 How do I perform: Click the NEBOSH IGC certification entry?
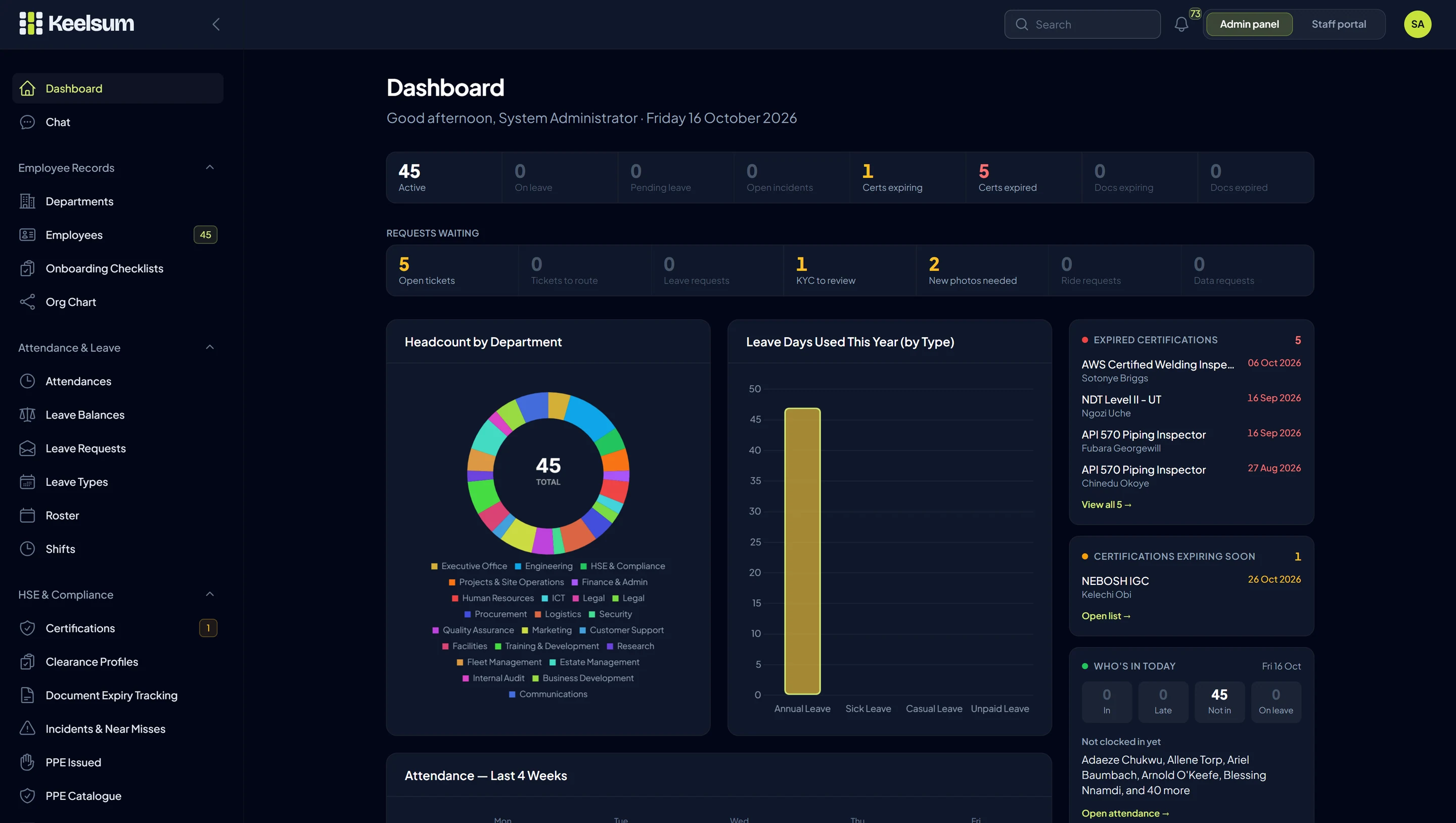coord(1191,587)
